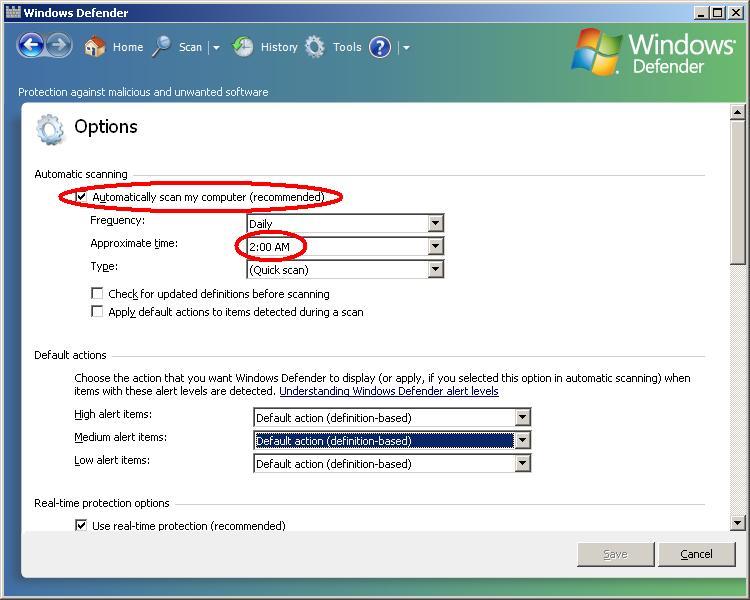Open History using the clock icon

243,47
